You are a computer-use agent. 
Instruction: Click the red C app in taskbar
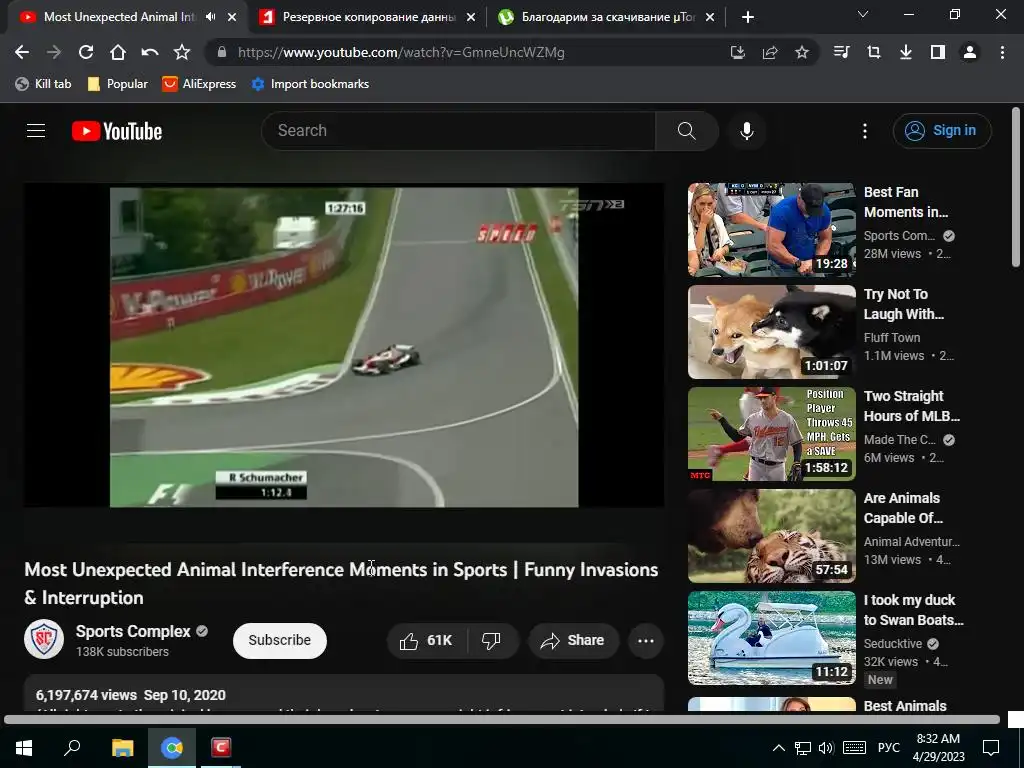pos(221,748)
